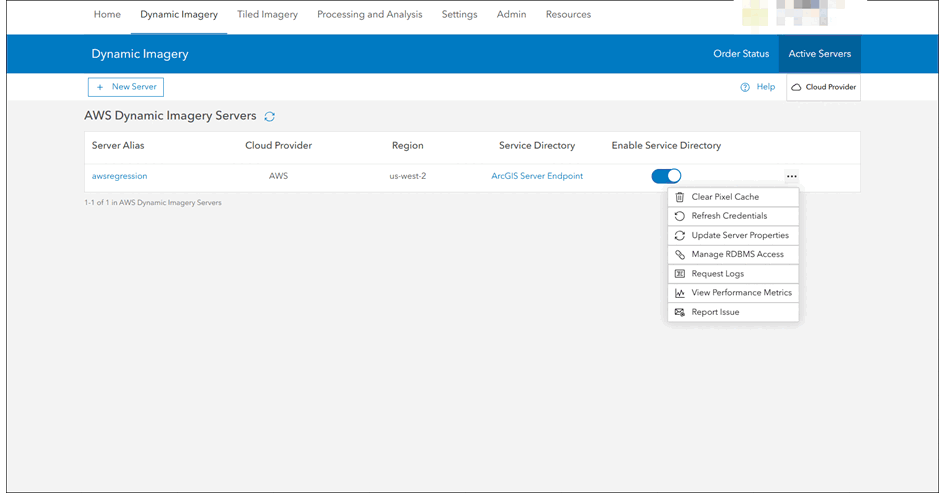Open the Admin tab
Screen dimensions: 945x493
tap(511, 14)
